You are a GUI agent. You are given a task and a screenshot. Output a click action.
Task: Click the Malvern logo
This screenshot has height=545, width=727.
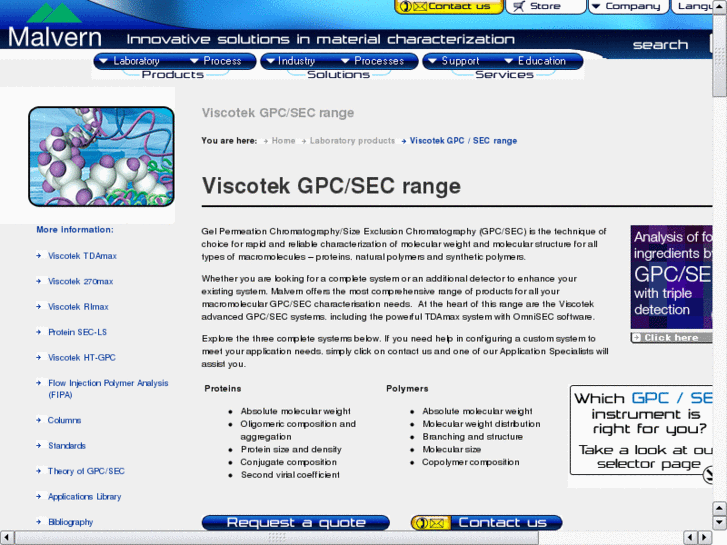point(55,27)
